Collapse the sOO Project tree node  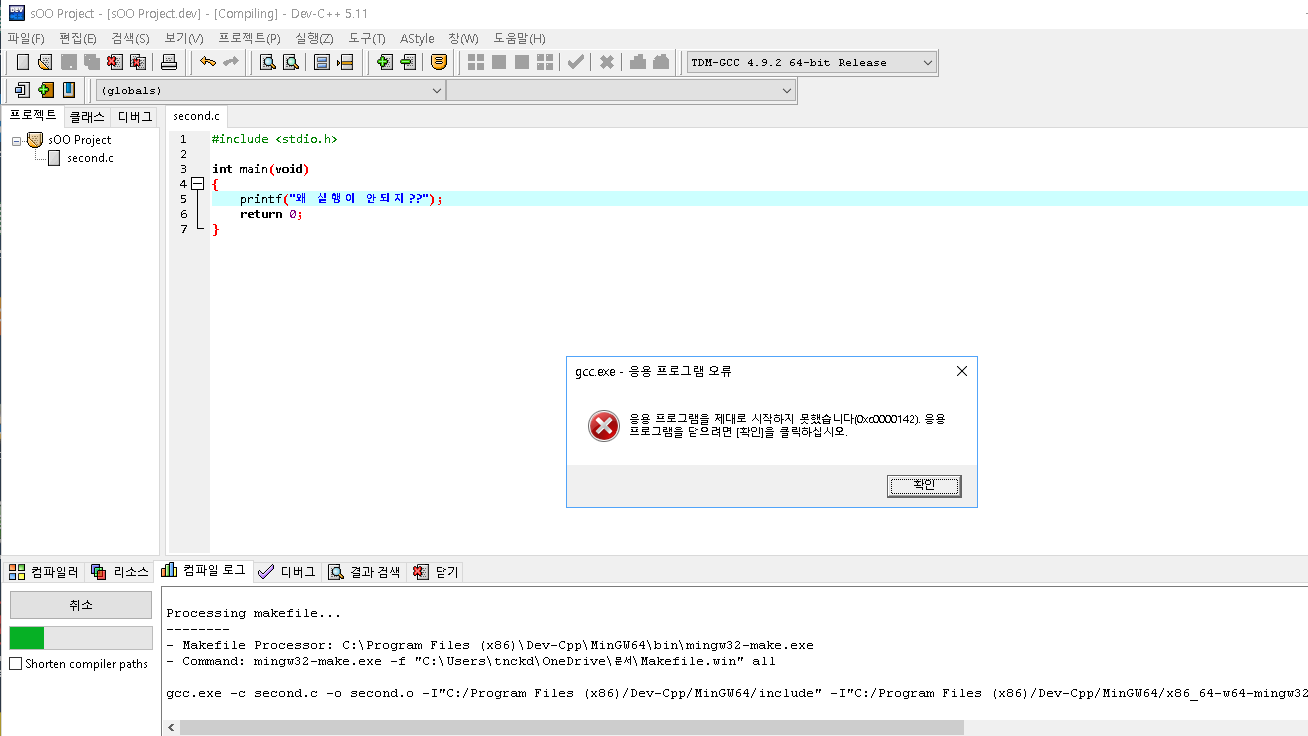coord(17,141)
